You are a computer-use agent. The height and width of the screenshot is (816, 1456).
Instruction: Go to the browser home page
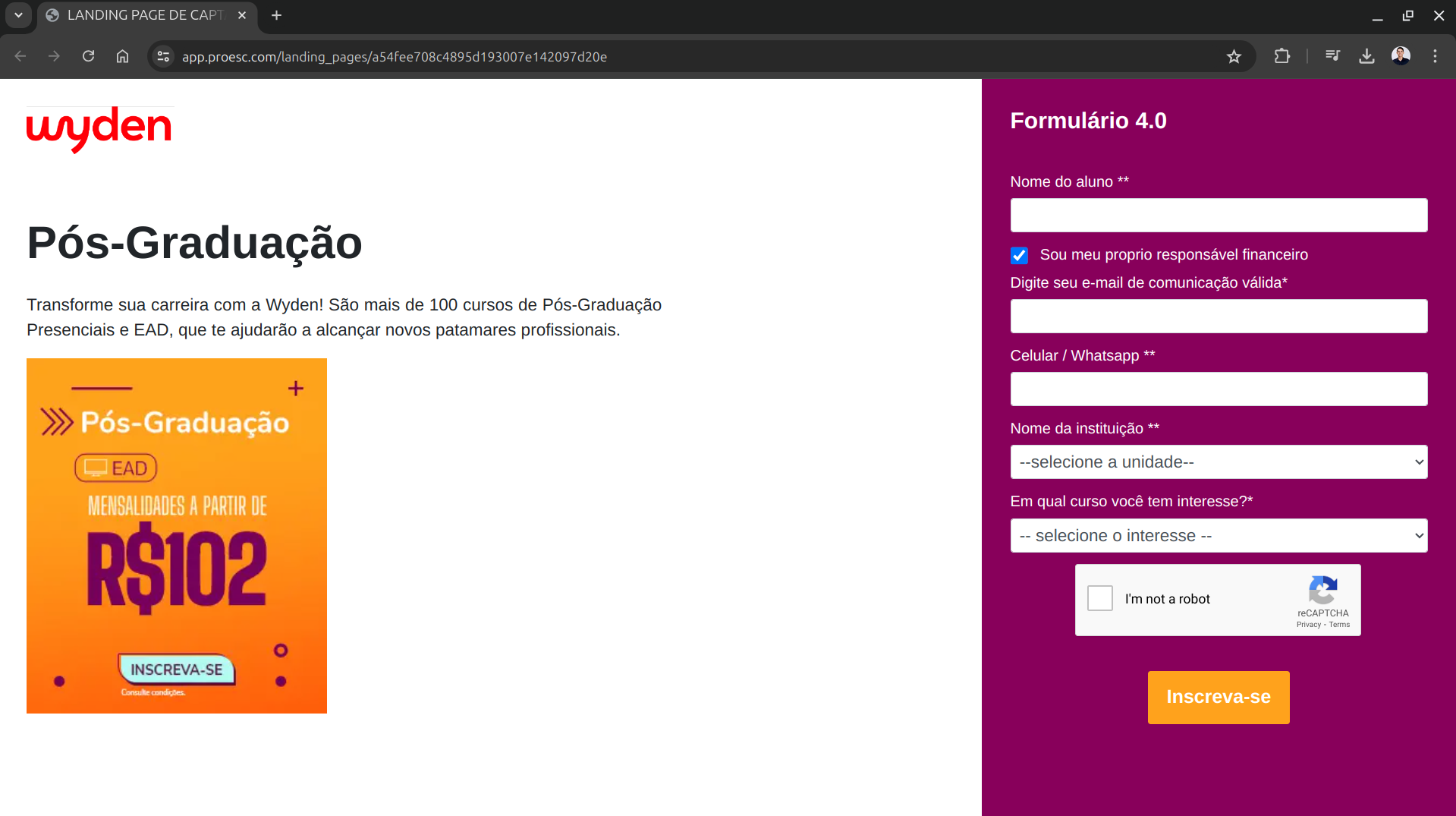[x=122, y=56]
